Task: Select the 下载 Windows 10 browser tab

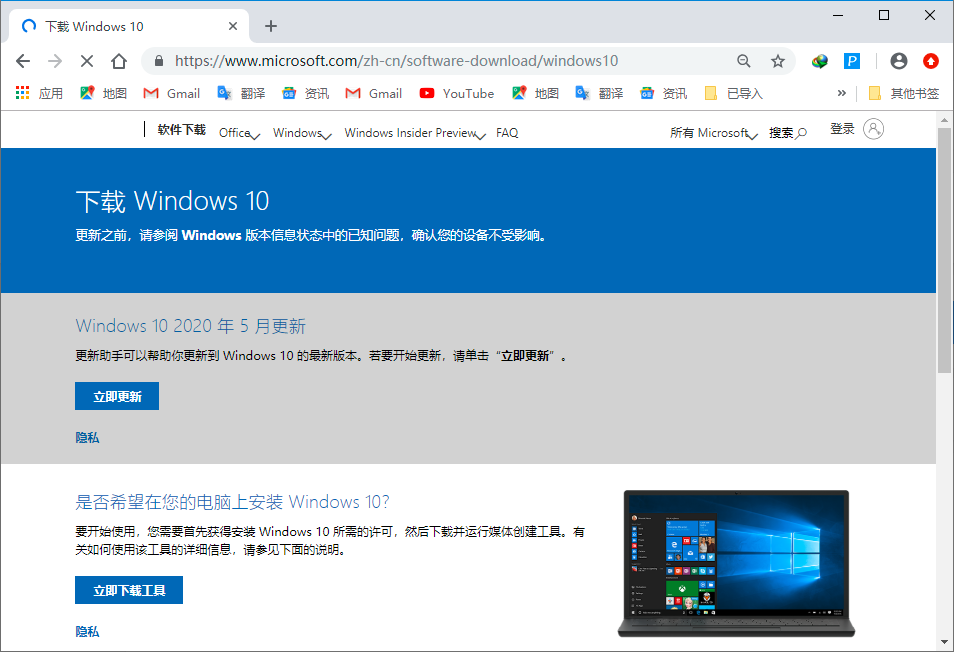Action: tap(129, 26)
